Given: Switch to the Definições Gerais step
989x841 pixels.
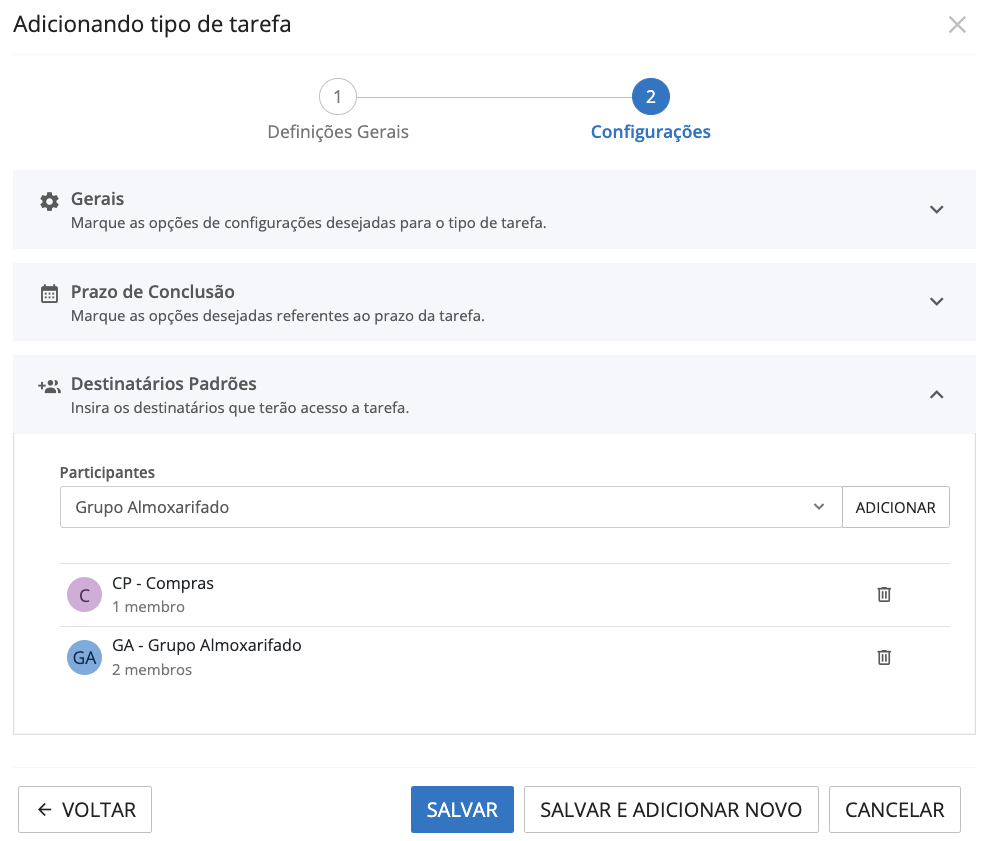Looking at the screenshot, I should click(337, 131).
